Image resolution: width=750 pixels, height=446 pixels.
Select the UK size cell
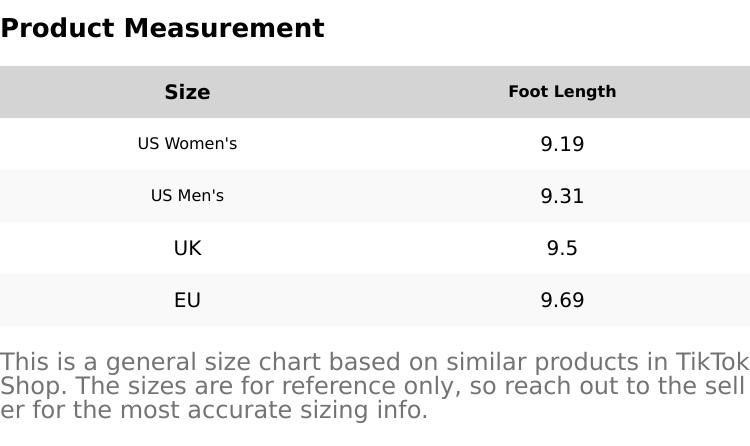tap(187, 248)
